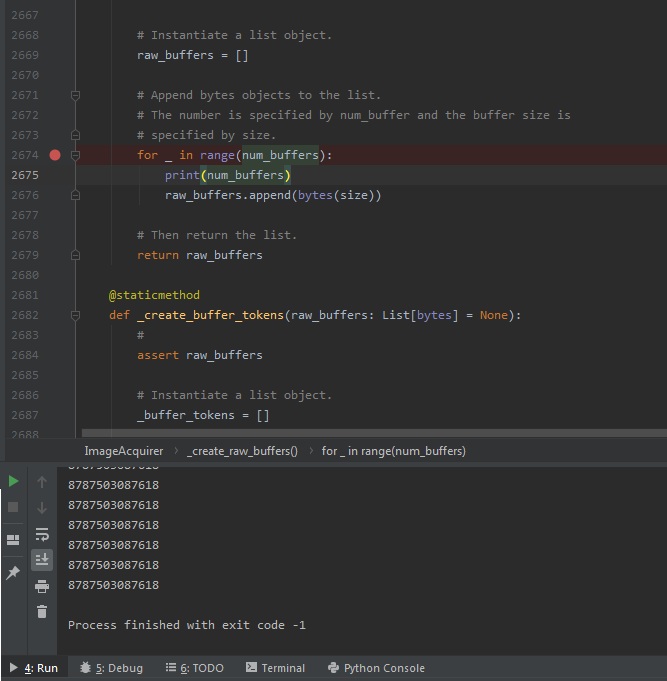Screen dimensions: 667x681
Task: Click the Then return the list comment
Action: pos(217,235)
